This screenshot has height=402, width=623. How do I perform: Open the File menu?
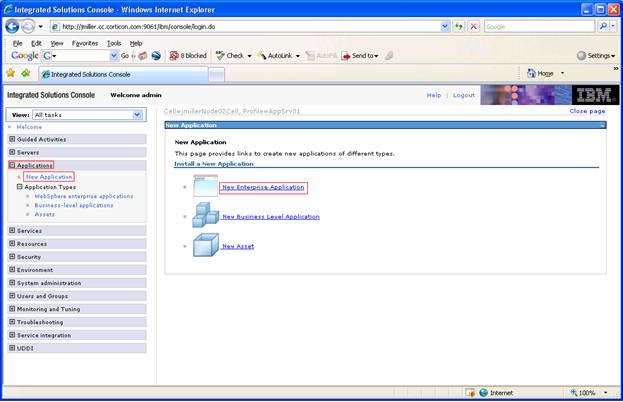tap(17, 43)
